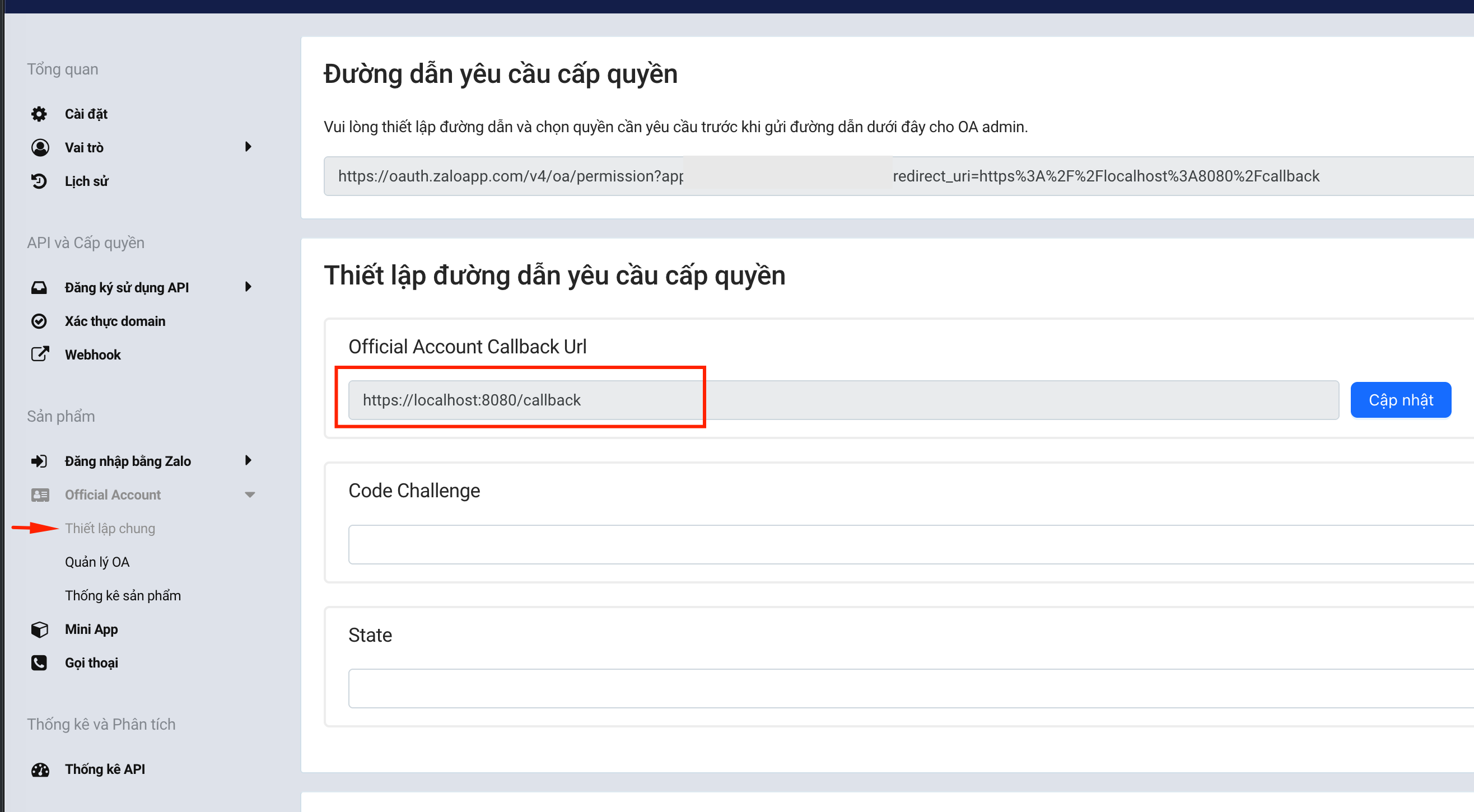This screenshot has height=812, width=1474.
Task: Select the Vai trò user icon
Action: click(39, 147)
